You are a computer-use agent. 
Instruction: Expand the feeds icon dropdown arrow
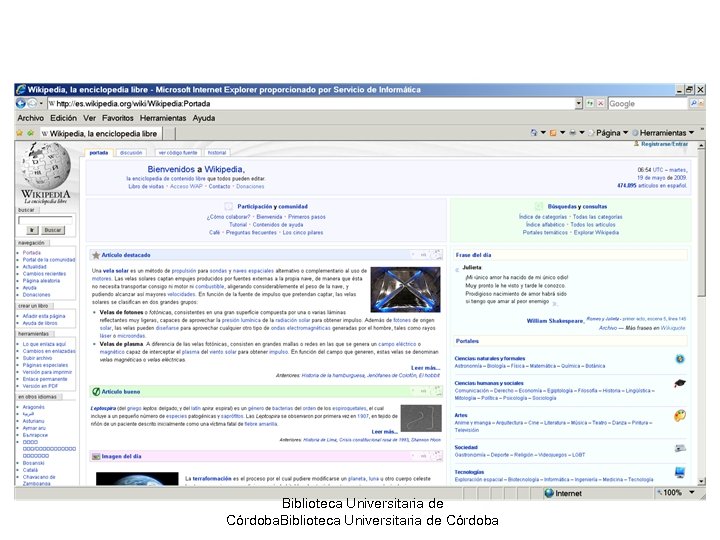562,133
